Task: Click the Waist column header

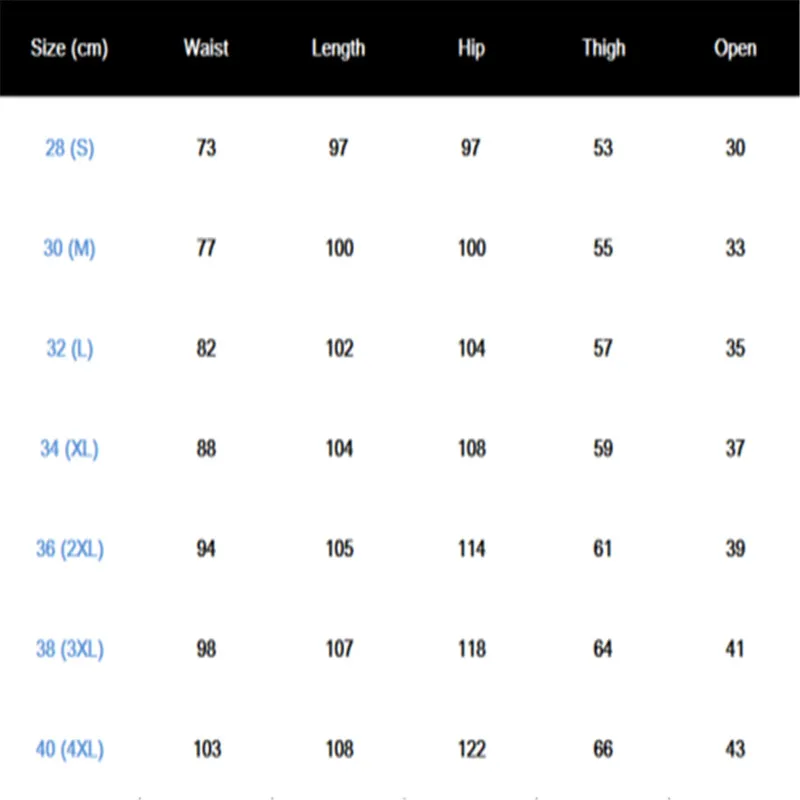Action: point(206,48)
